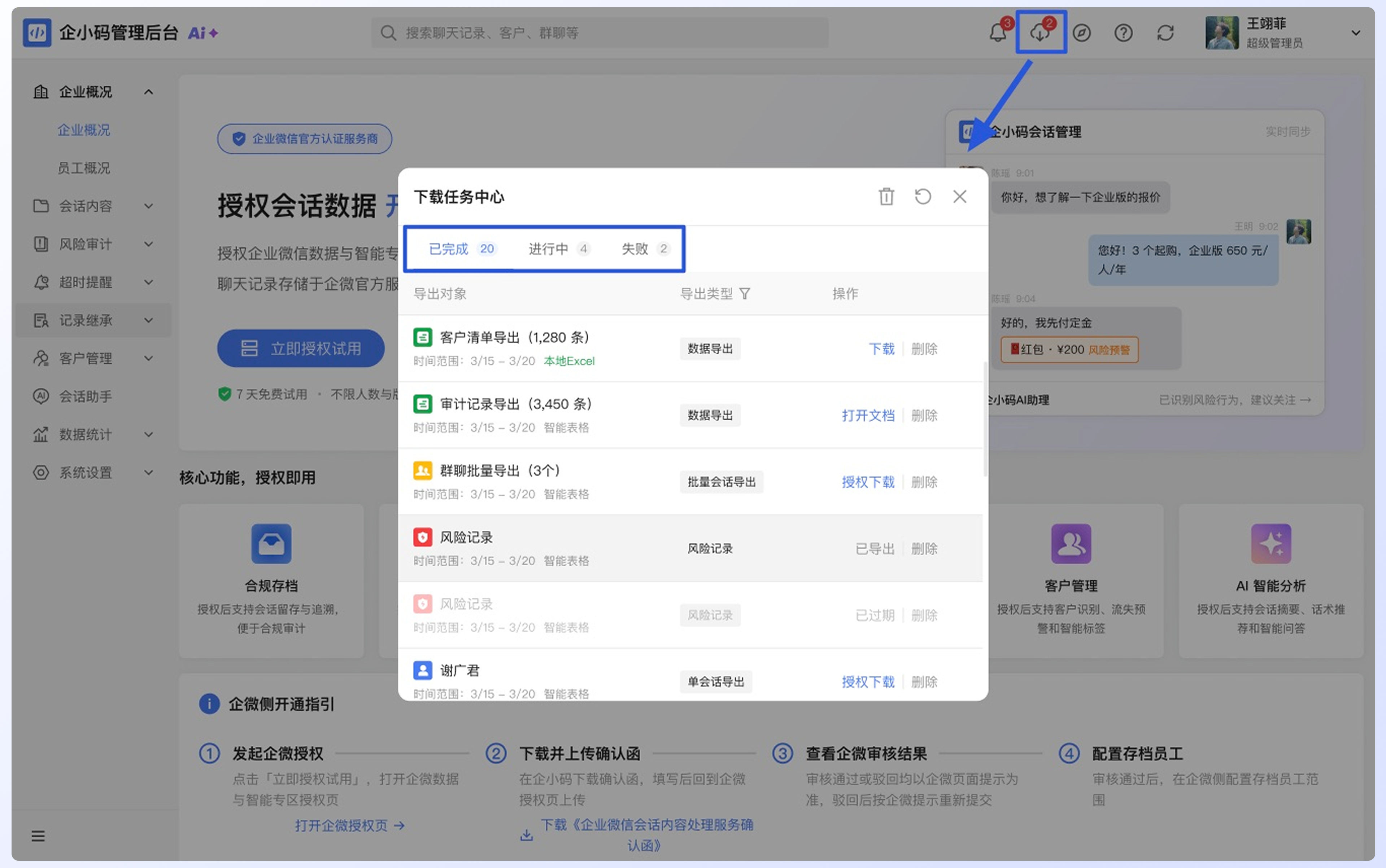Click 下载 for 客户清单导出
The image size is (1386, 868).
click(881, 348)
